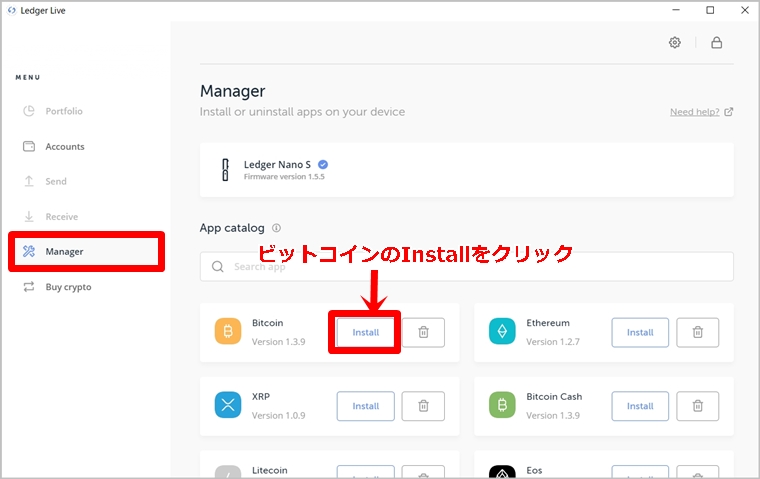760x479 pixels.
Task: Install the Ethereum app
Action: click(x=640, y=333)
